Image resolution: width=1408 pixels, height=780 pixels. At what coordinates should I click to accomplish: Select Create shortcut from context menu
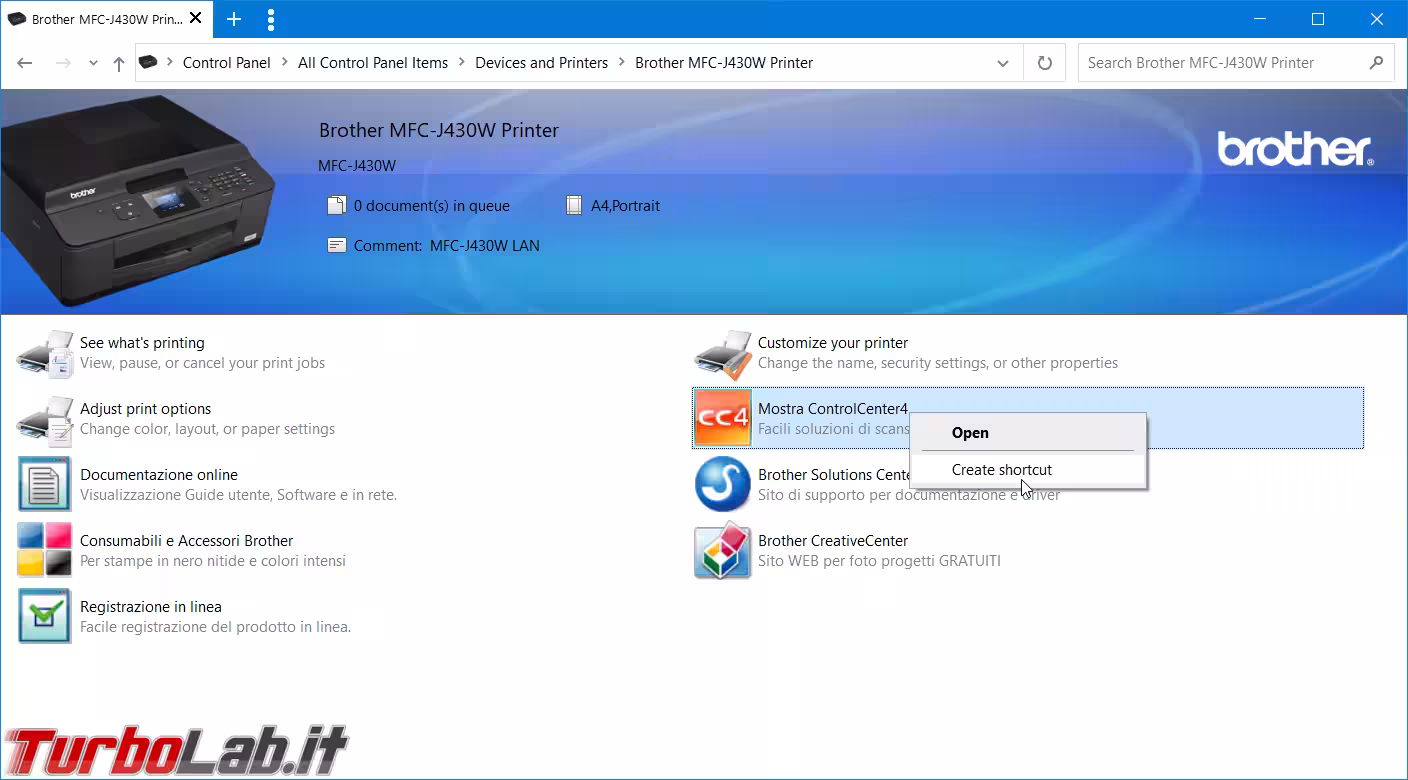(x=1002, y=470)
